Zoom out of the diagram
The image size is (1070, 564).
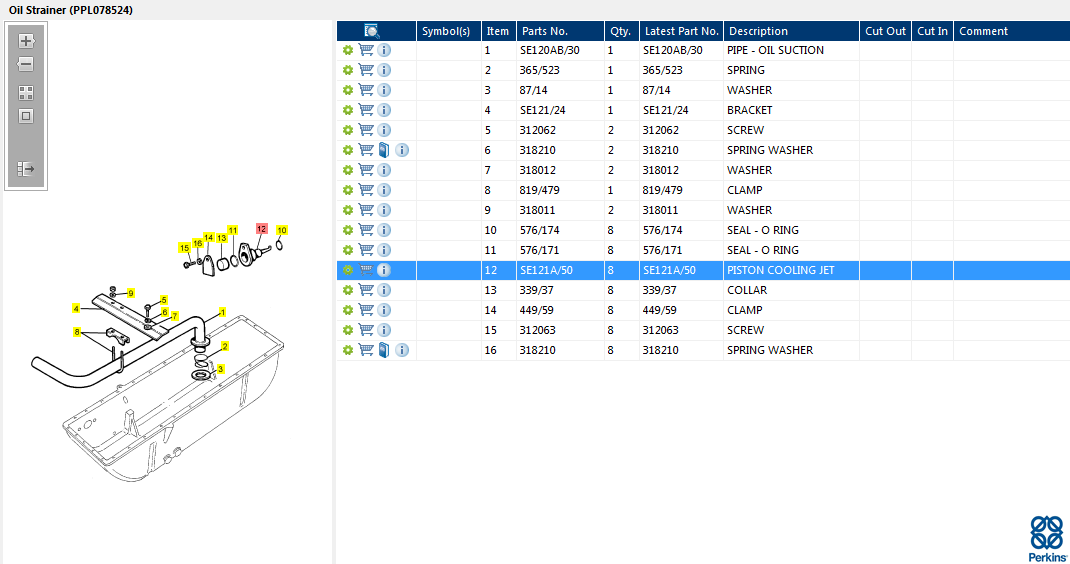(x=26, y=64)
